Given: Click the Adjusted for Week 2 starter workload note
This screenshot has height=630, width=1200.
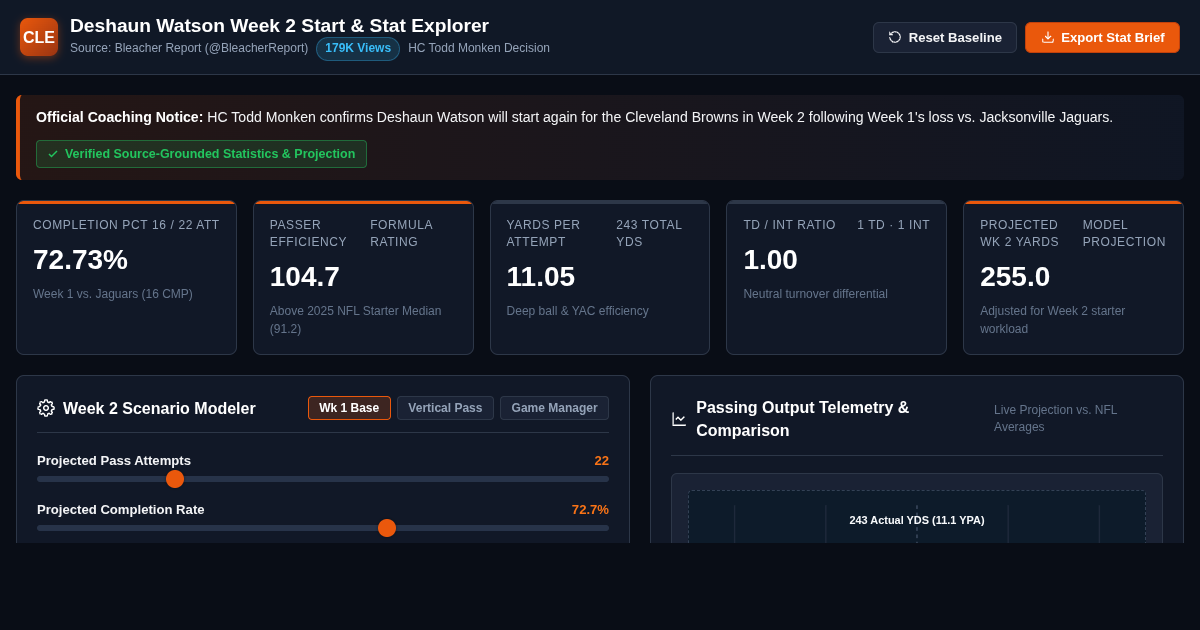Looking at the screenshot, I should click(1052, 320).
